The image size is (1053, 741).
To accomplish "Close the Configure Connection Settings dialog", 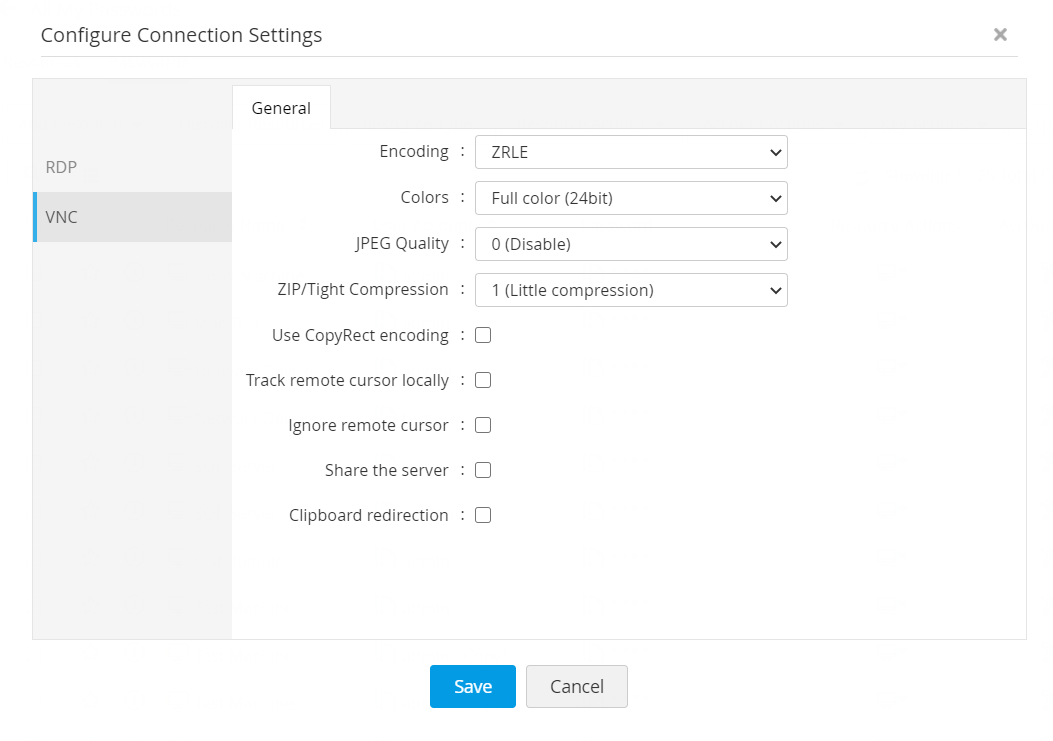I will pyautogui.click(x=1000, y=35).
